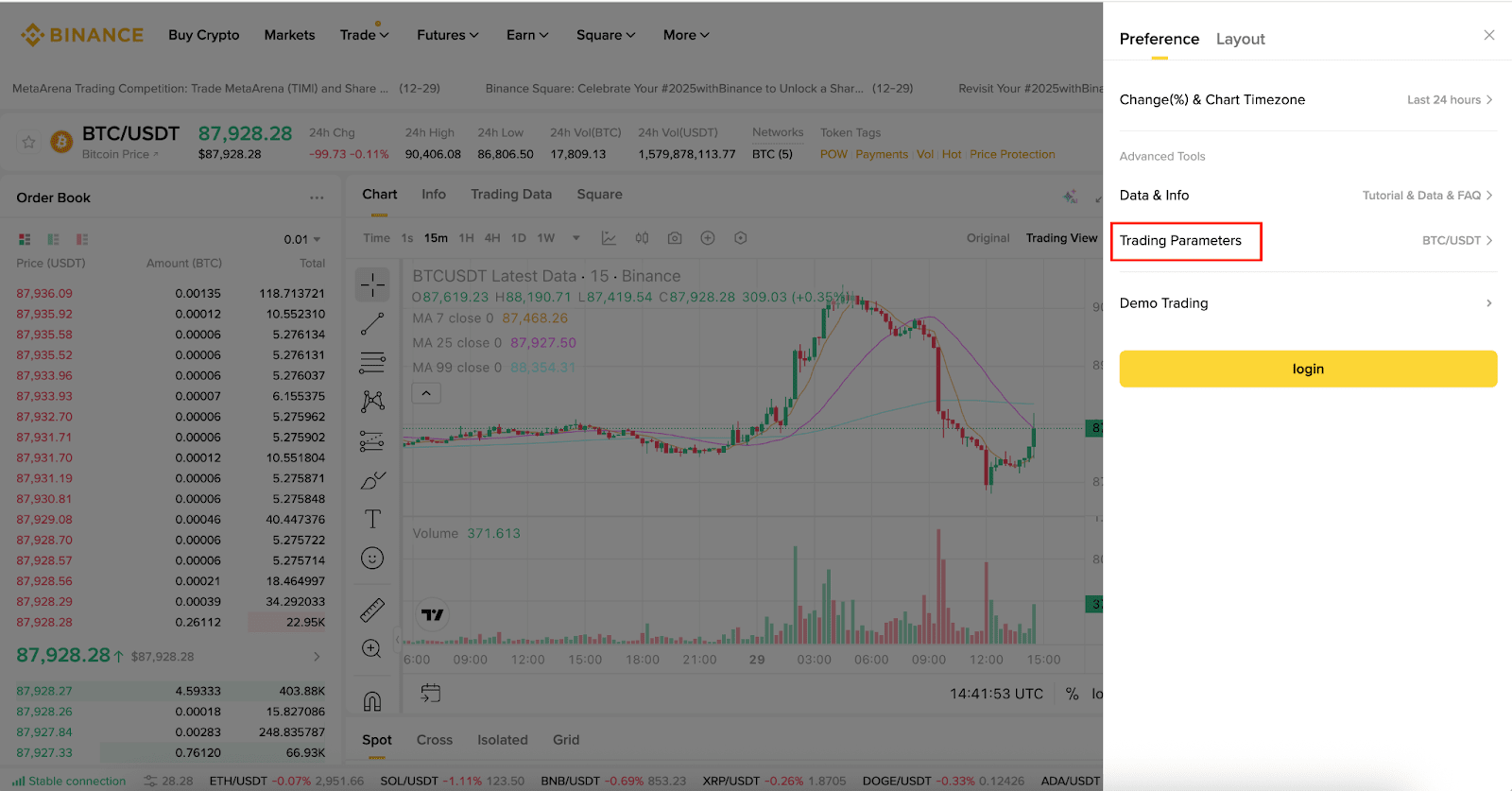Select the 1D timeframe

tap(519, 237)
